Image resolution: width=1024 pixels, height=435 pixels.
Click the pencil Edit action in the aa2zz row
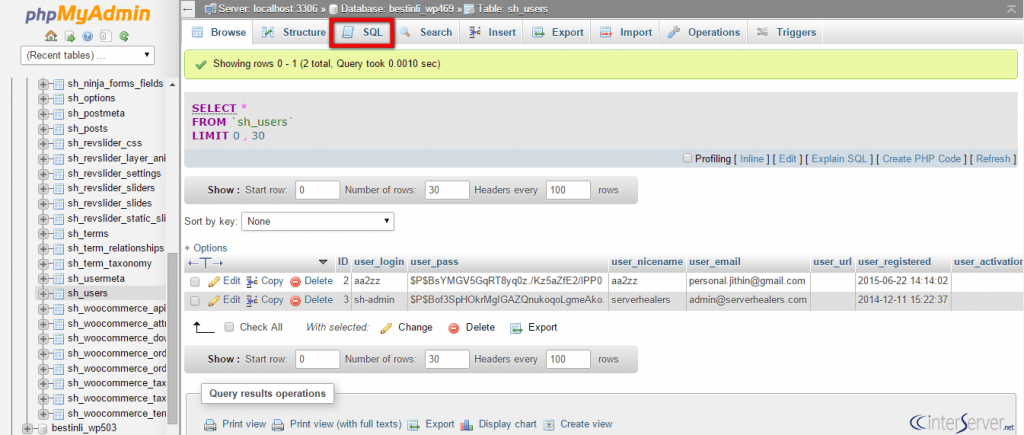click(224, 281)
